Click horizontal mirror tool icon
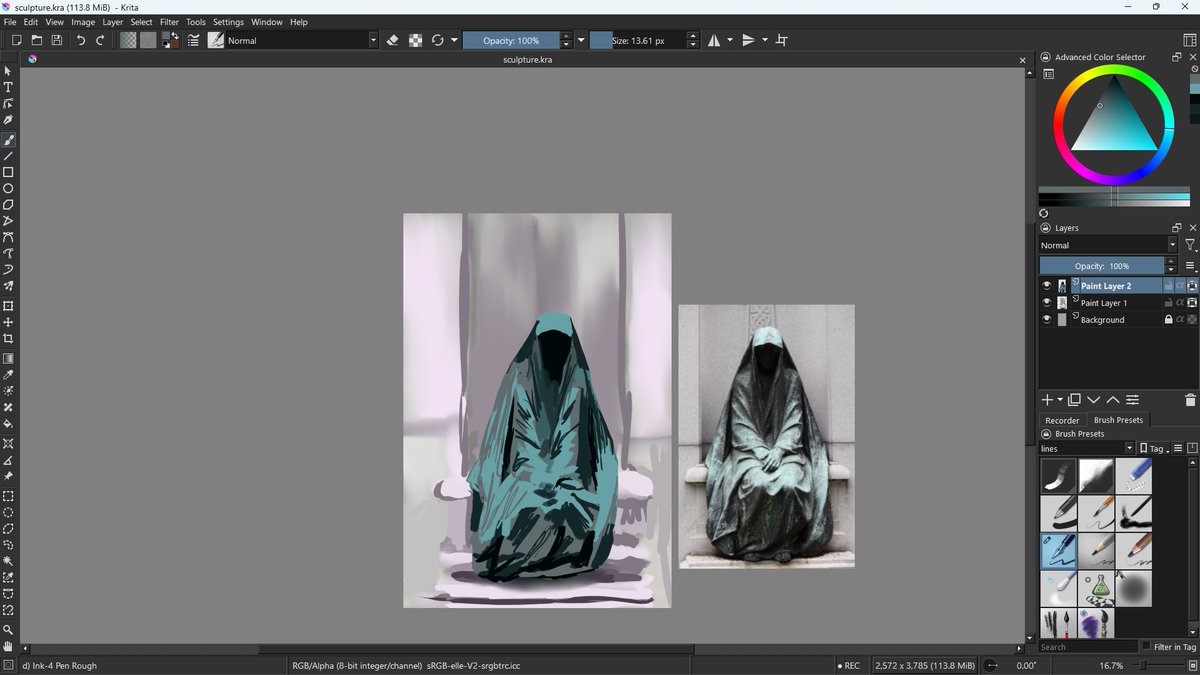1200x675 pixels. tap(714, 40)
